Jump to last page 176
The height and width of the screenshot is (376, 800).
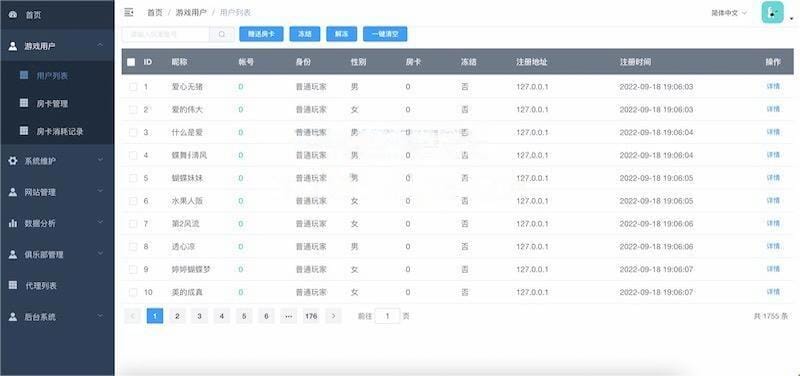pos(311,316)
